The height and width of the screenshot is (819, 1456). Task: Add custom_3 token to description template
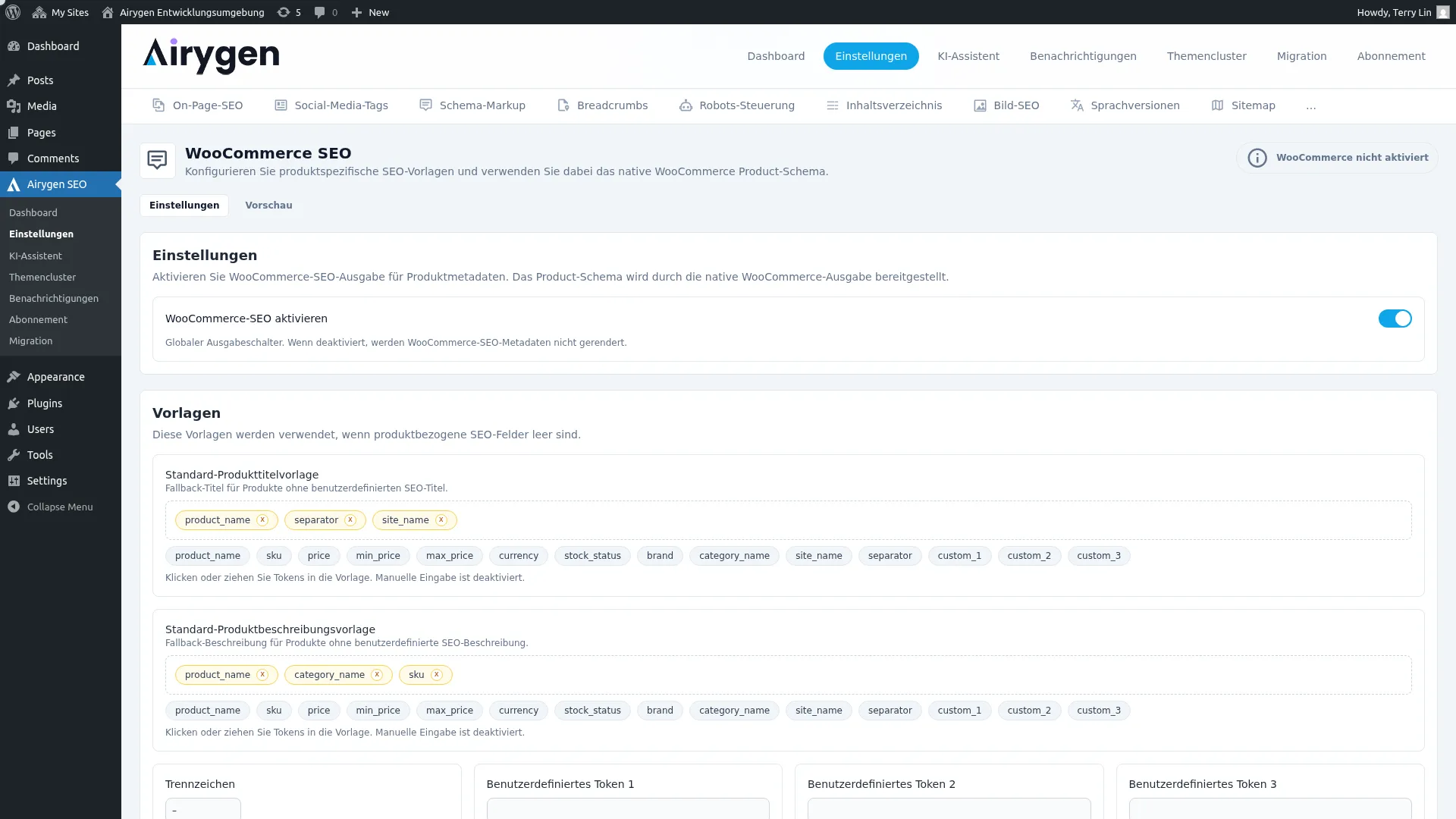[x=1098, y=711]
